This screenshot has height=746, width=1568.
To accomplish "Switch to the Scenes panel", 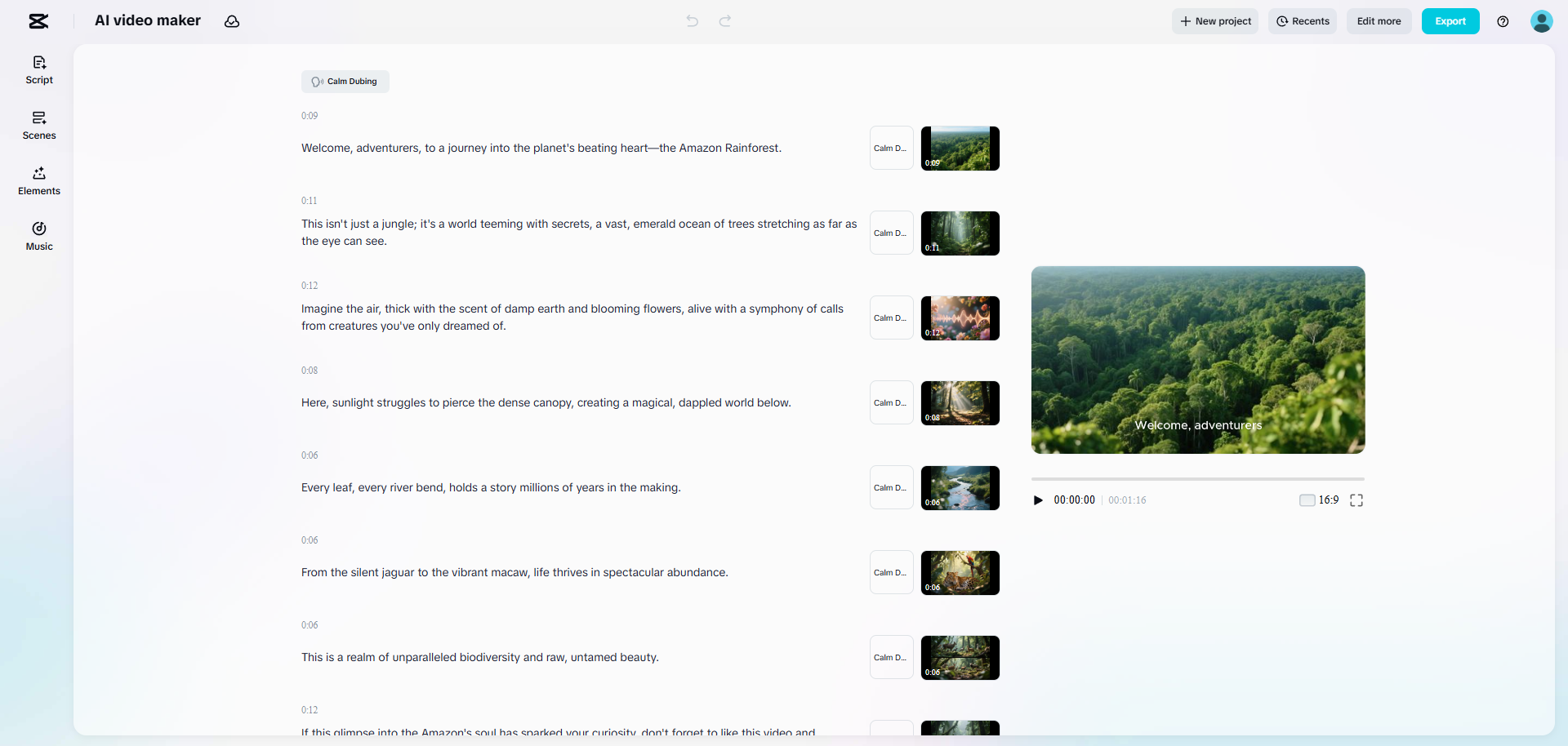I will point(39,126).
